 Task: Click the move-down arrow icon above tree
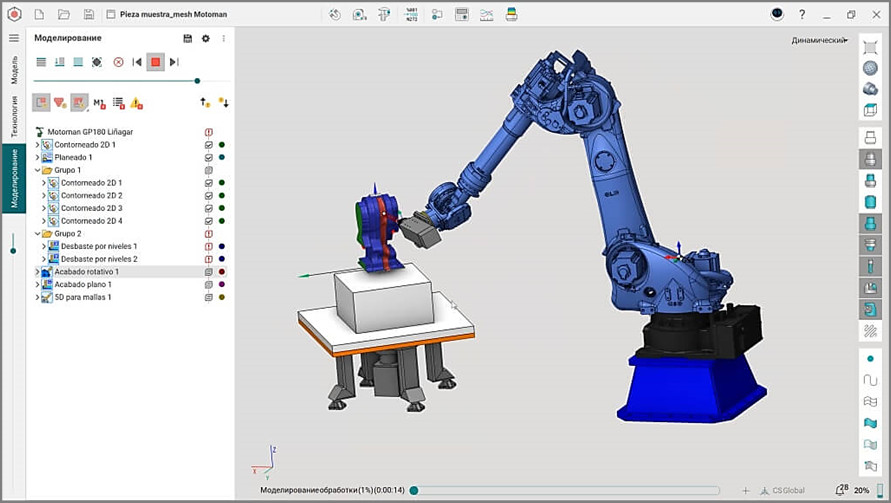[x=223, y=102]
